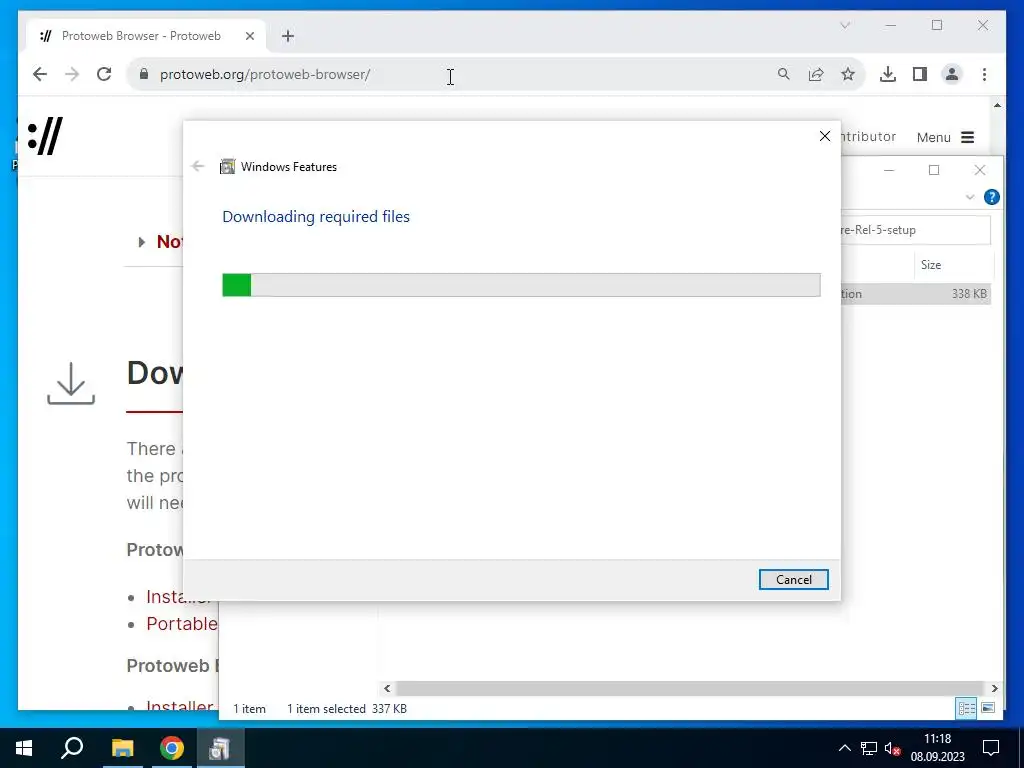Viewport: 1024px width, 768px height.
Task: Click the Protoweb logo on the page
Action: click(46, 136)
